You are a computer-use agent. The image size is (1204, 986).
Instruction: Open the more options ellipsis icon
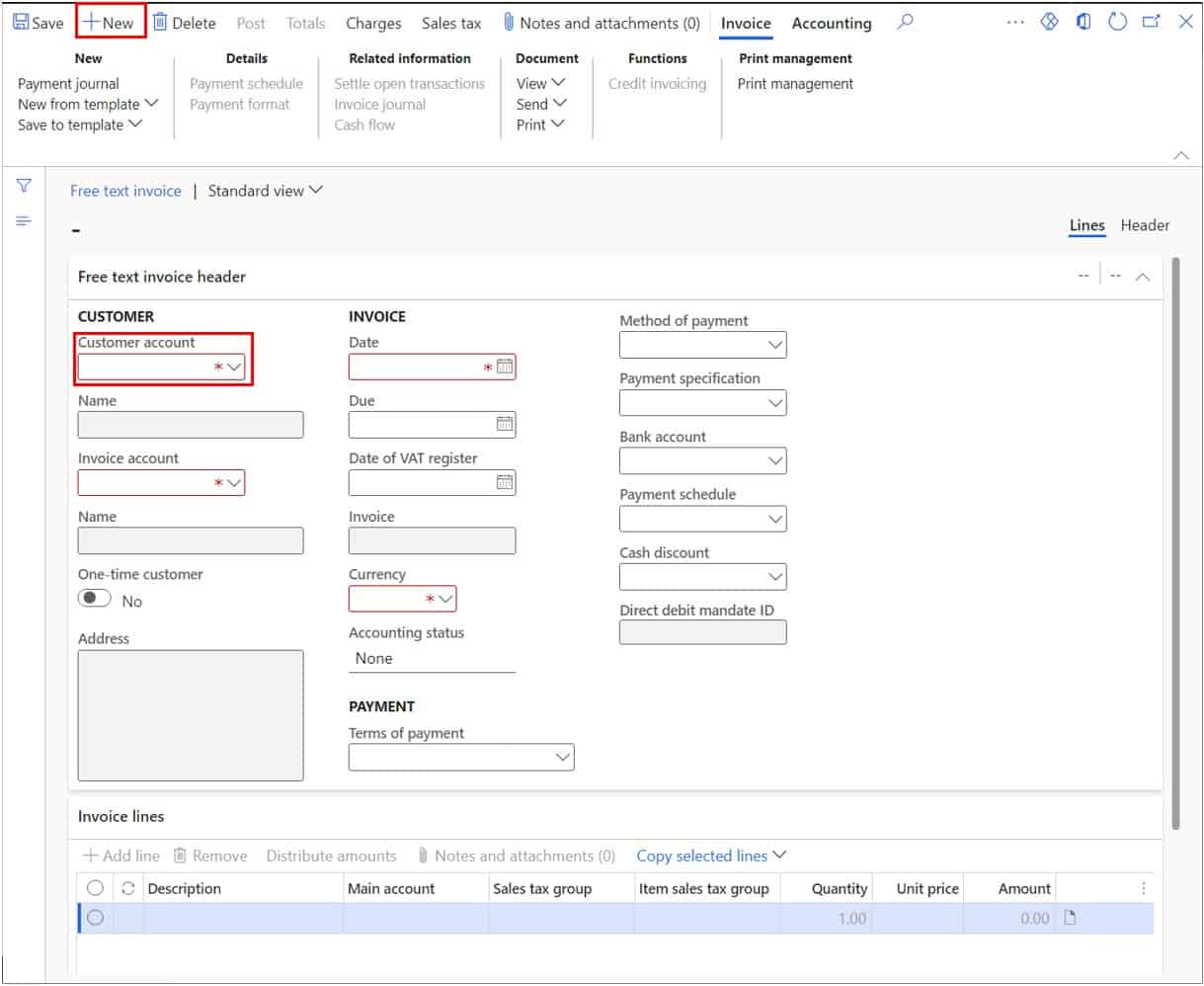(1015, 22)
